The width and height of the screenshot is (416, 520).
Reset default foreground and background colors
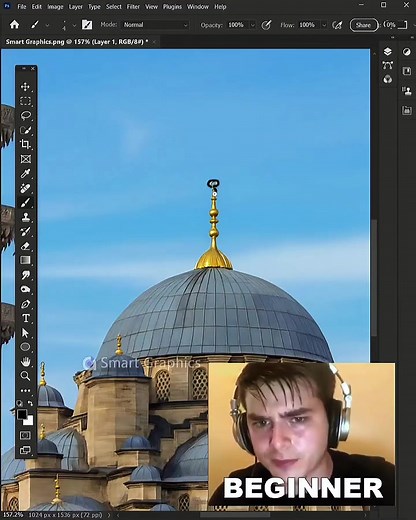19,403
